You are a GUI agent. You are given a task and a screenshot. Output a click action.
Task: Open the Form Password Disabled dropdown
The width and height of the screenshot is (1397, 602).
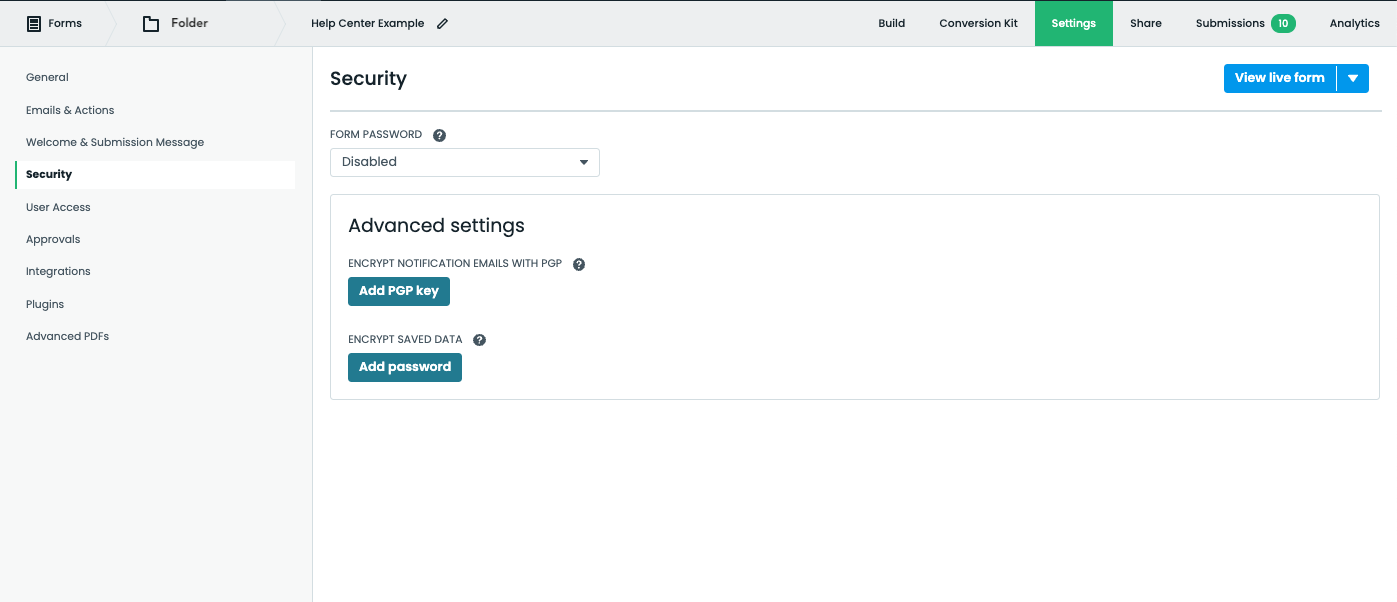coord(465,162)
